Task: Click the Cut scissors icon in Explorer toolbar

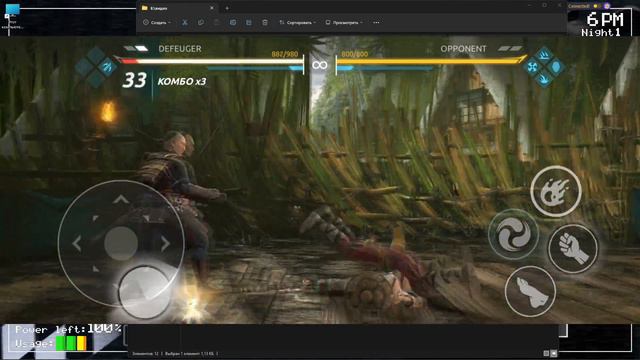Action: pos(185,22)
